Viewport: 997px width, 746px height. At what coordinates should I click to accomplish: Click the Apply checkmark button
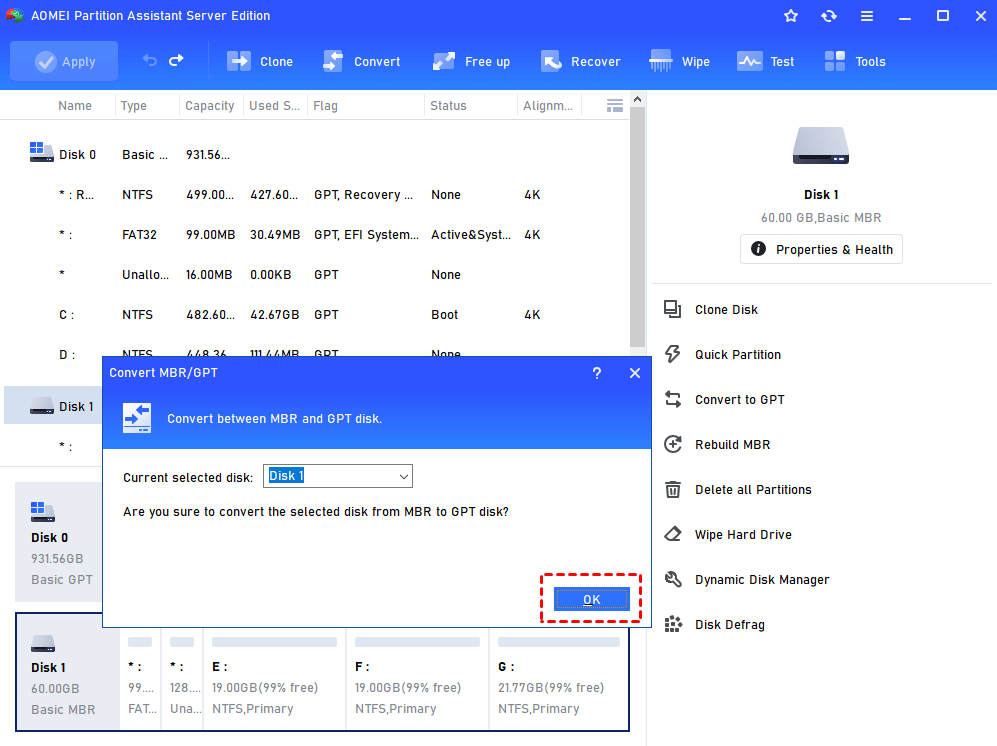pyautogui.click(x=64, y=62)
